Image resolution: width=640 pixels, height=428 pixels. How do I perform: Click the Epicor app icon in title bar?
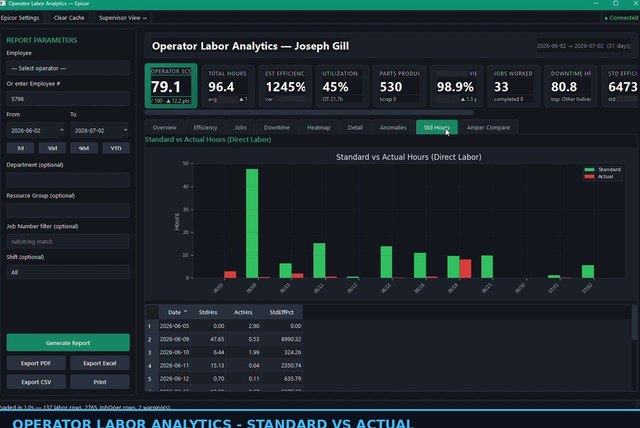(x=2, y=3)
